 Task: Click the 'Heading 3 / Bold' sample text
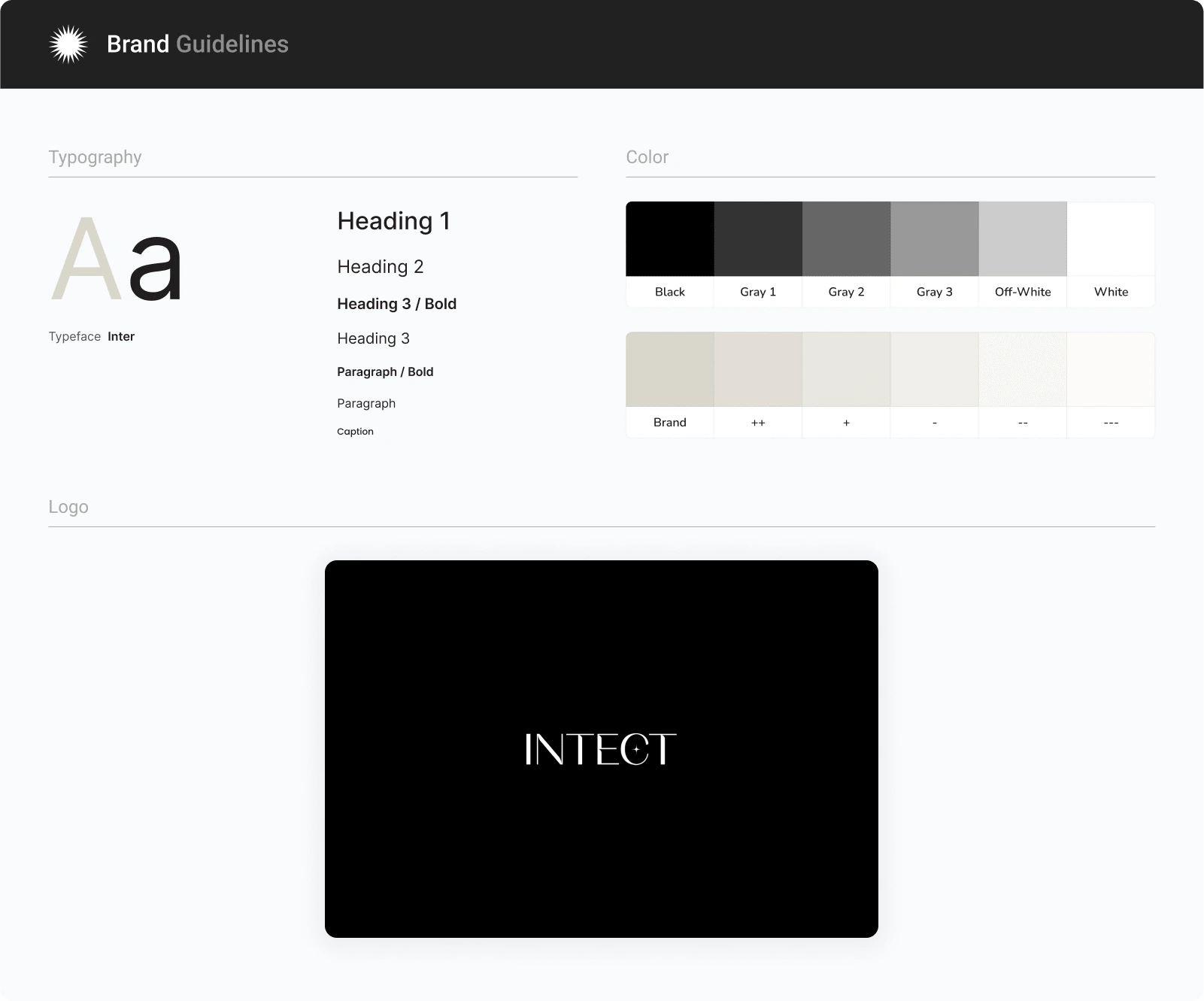tap(397, 304)
